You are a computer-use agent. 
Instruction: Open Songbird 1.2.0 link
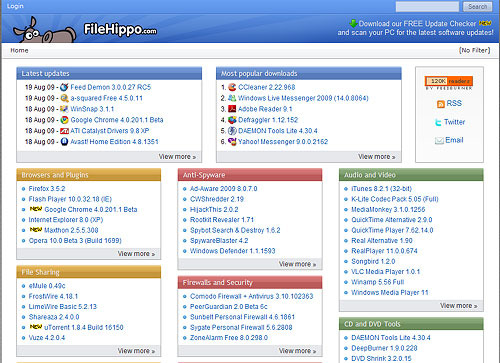(x=373, y=261)
